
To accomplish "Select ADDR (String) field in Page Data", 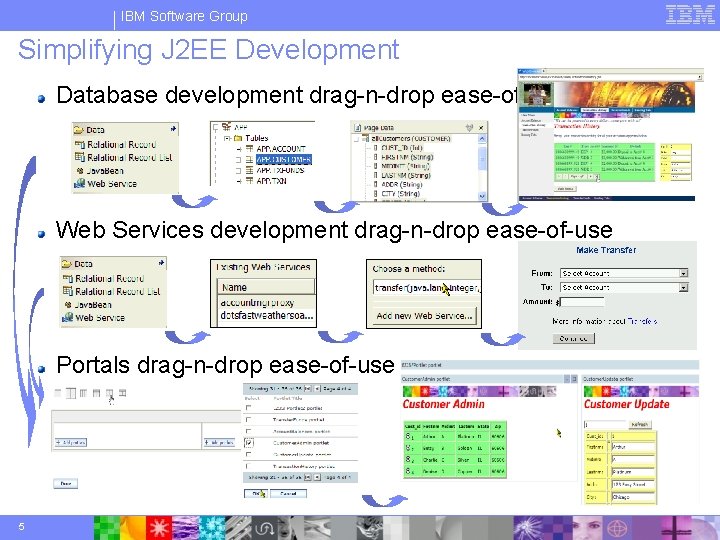I will pos(401,185).
